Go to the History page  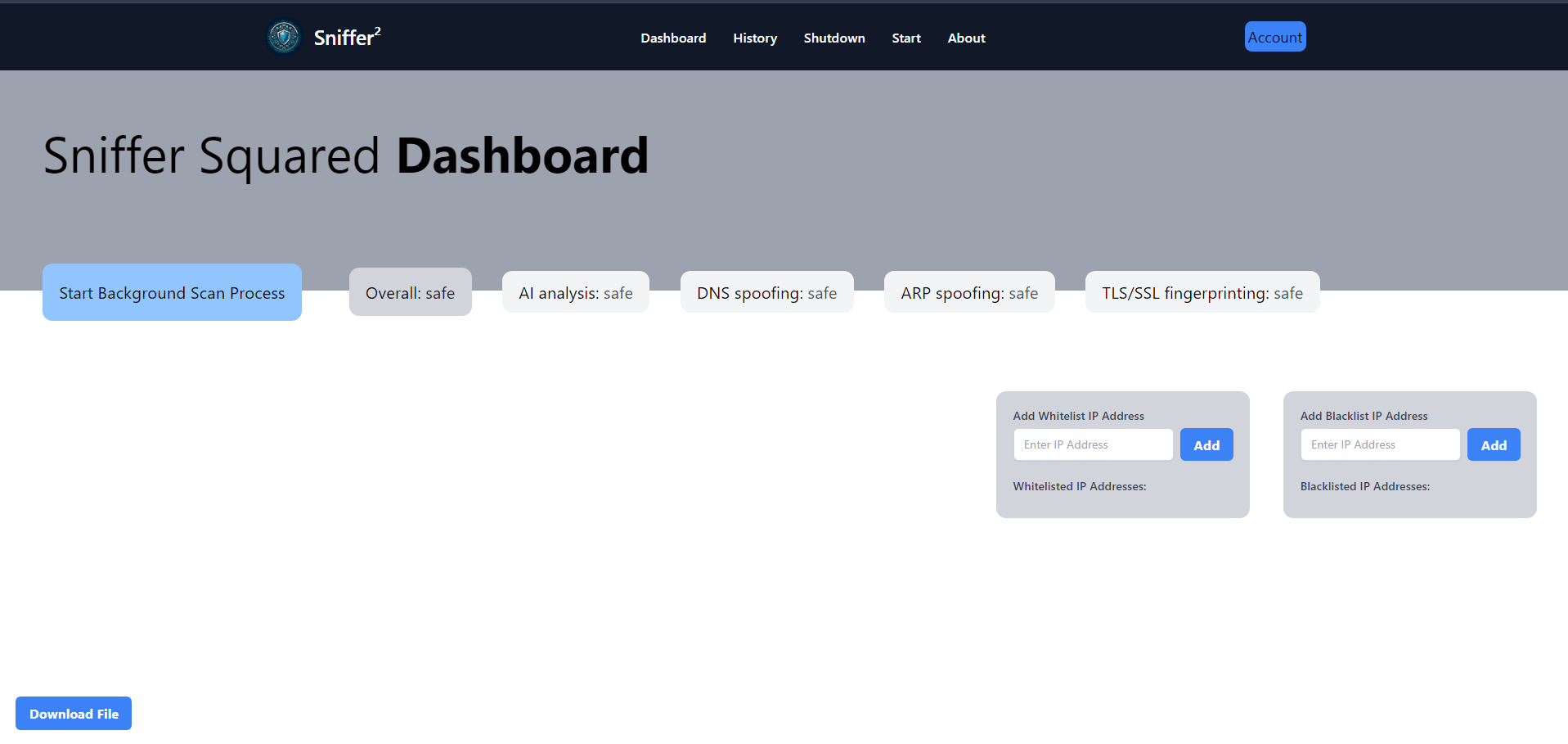(754, 38)
